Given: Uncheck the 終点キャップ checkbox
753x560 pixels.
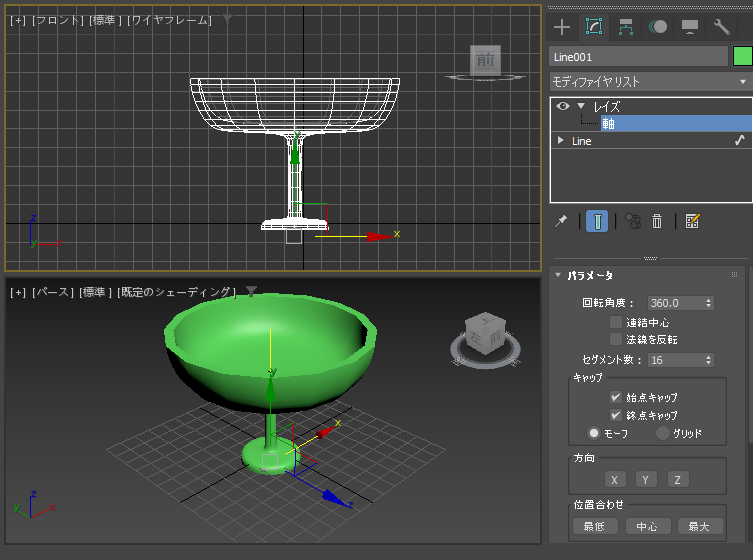Looking at the screenshot, I should pyautogui.click(x=616, y=415).
